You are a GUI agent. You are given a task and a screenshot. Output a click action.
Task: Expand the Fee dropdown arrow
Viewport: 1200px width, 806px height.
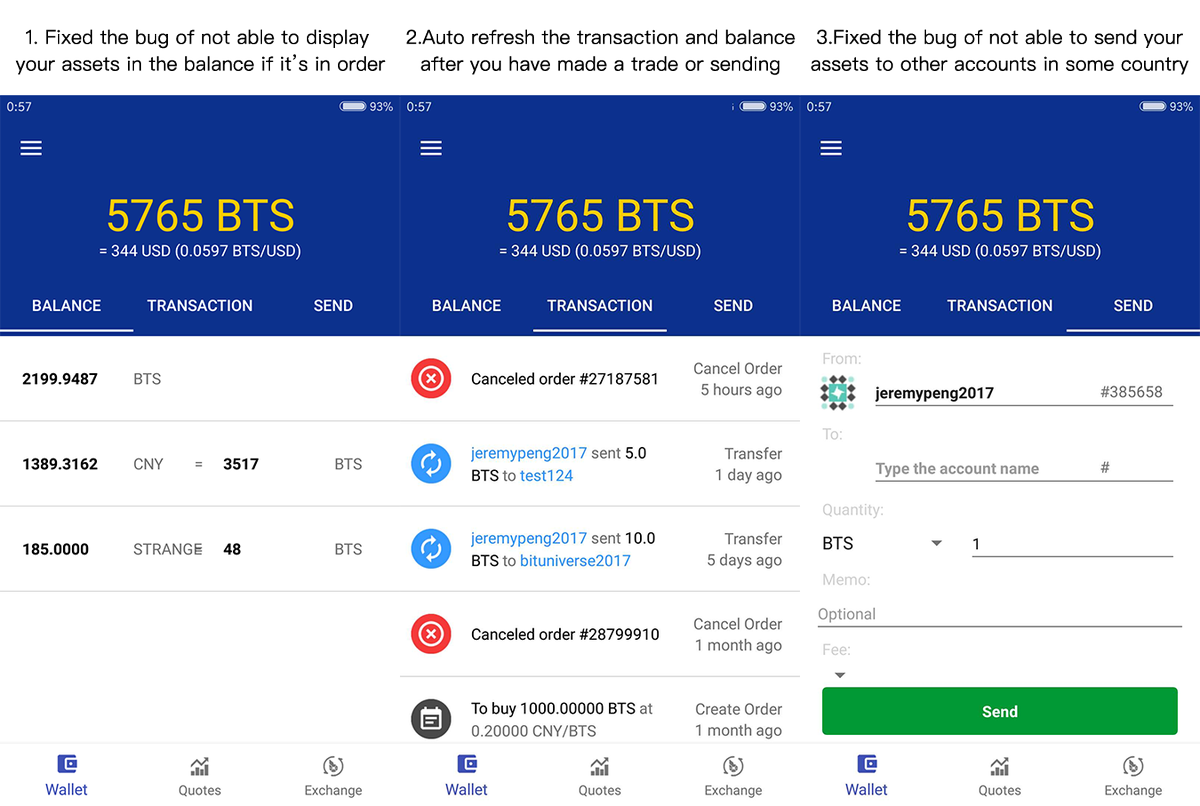[840, 675]
